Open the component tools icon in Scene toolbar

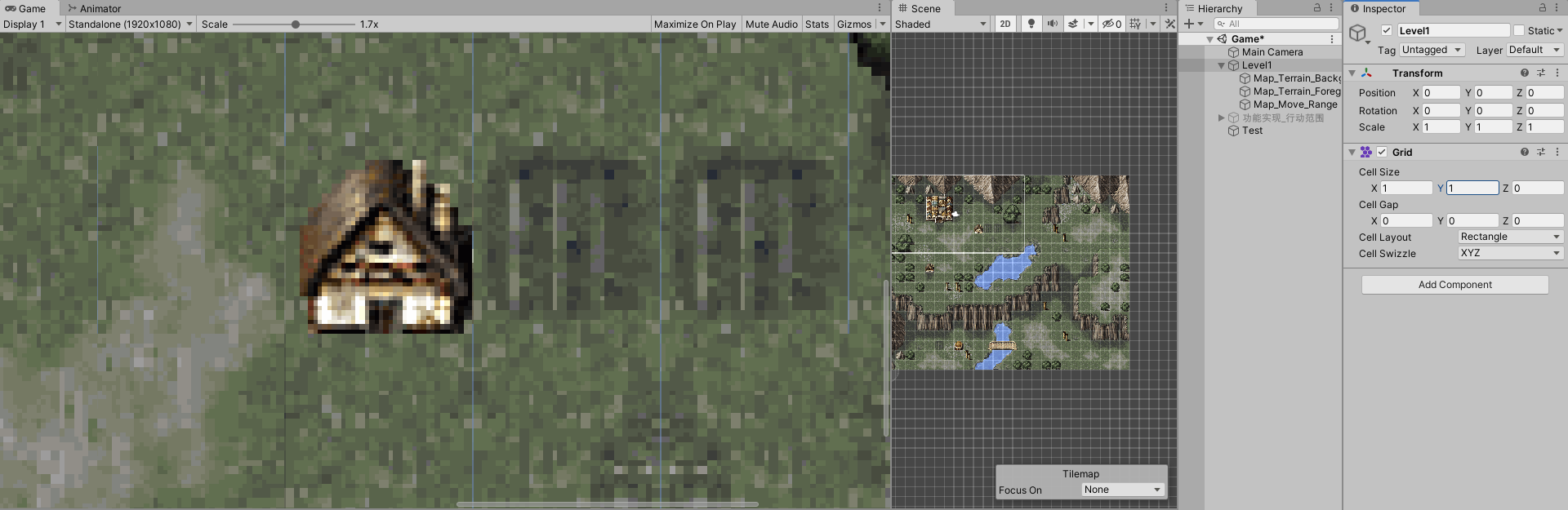(x=1170, y=24)
